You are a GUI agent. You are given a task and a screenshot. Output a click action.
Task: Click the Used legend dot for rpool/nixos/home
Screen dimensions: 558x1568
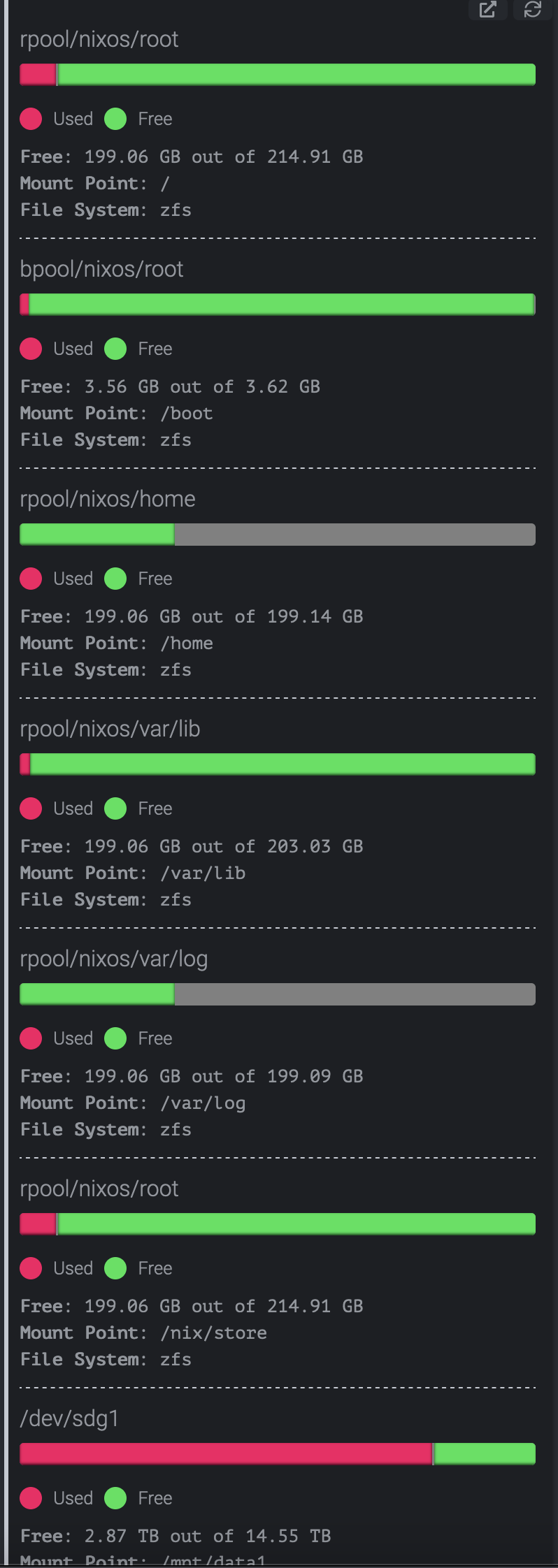point(30,579)
